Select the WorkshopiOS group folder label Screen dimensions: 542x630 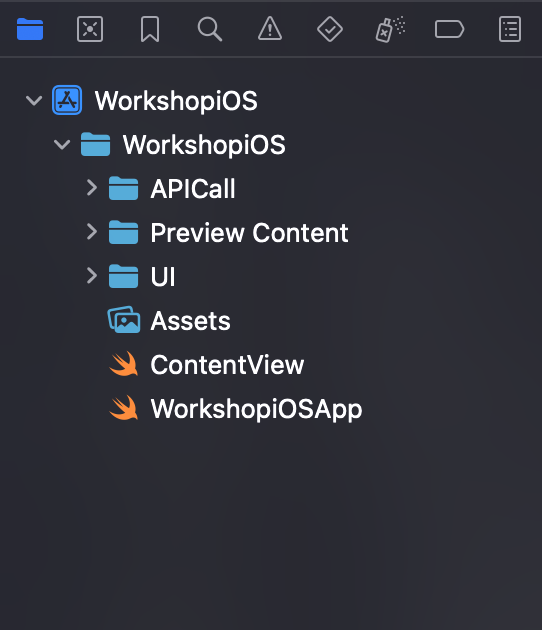pos(204,145)
